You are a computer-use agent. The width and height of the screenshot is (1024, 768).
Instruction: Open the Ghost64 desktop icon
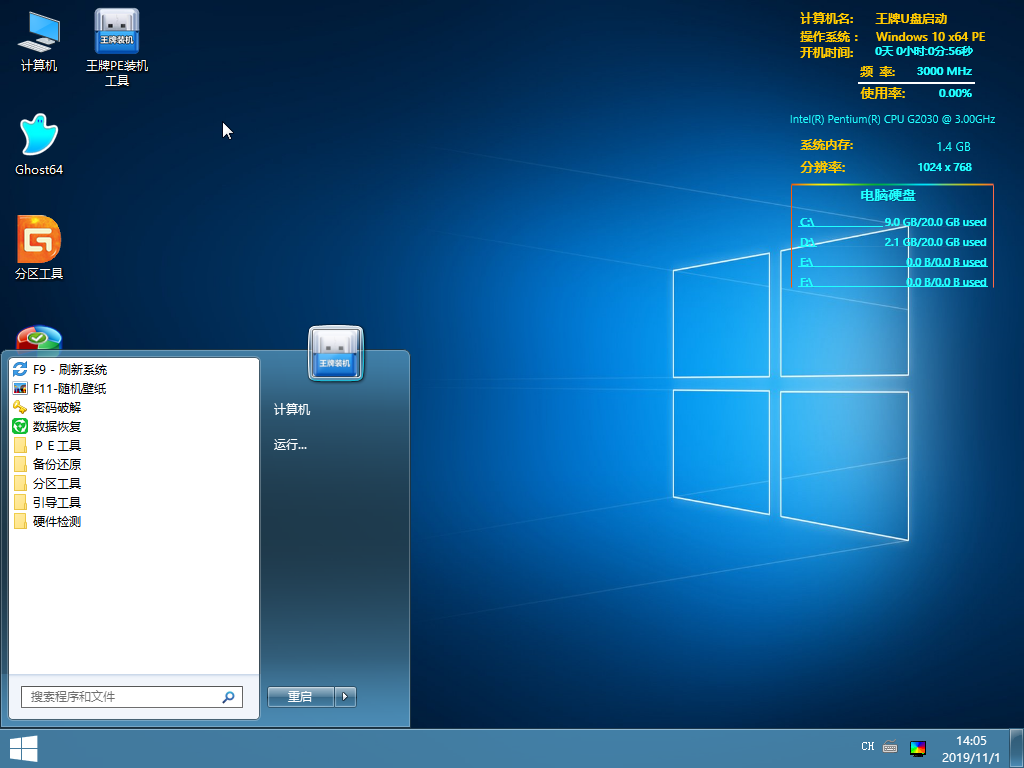pos(39,144)
